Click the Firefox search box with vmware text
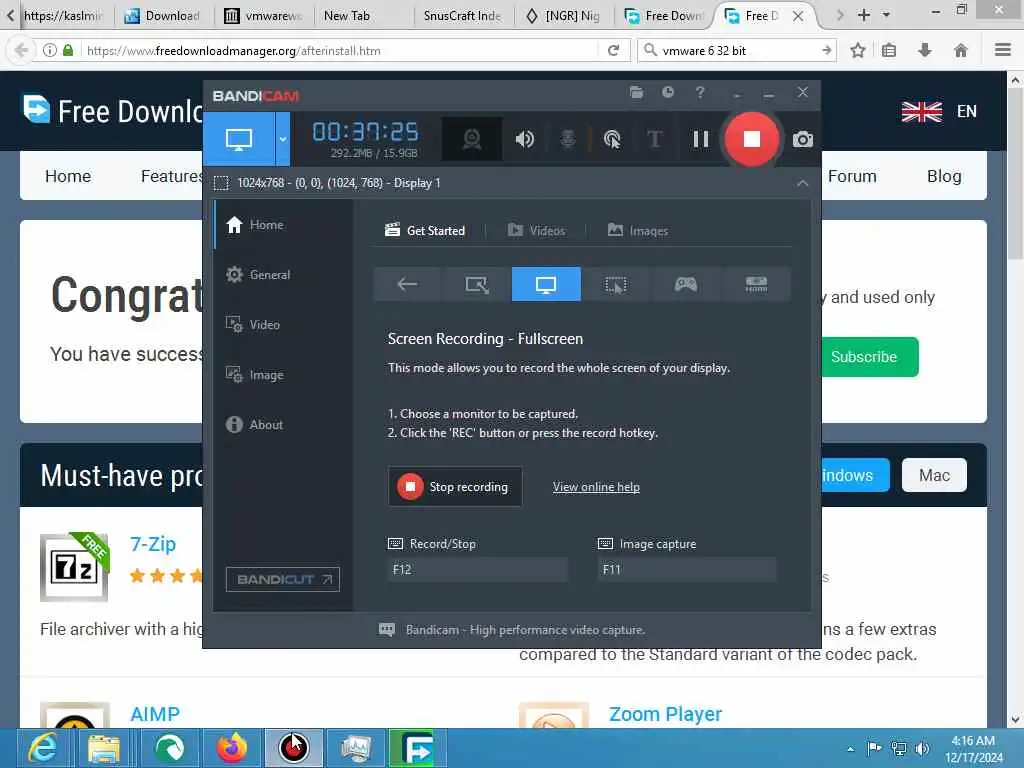Image resolution: width=1024 pixels, height=768 pixels. 738,50
